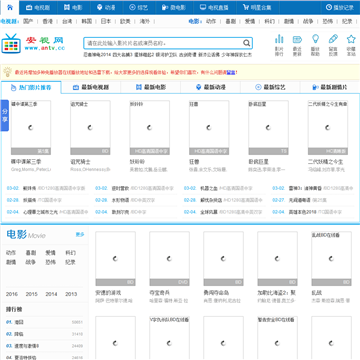Switch to the 最新动漫 tab
This screenshot has width=360, height=360.
(210, 87)
